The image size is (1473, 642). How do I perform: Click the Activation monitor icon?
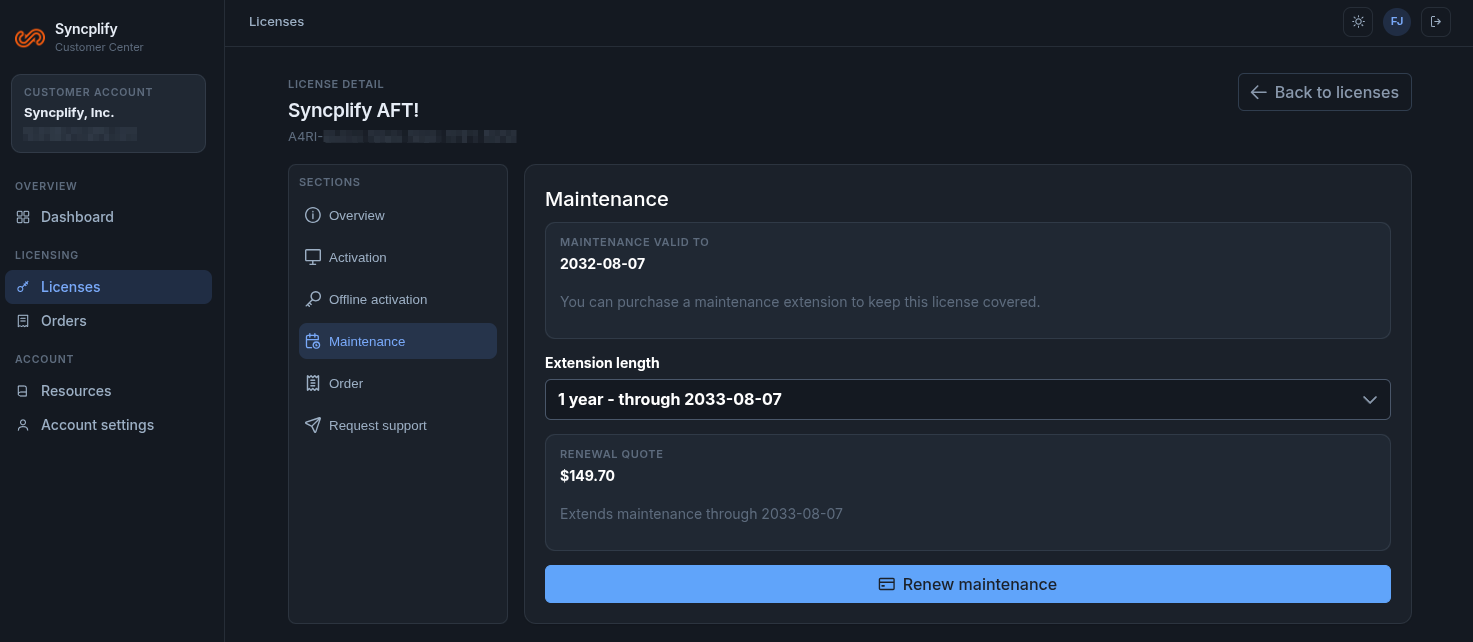pos(313,257)
